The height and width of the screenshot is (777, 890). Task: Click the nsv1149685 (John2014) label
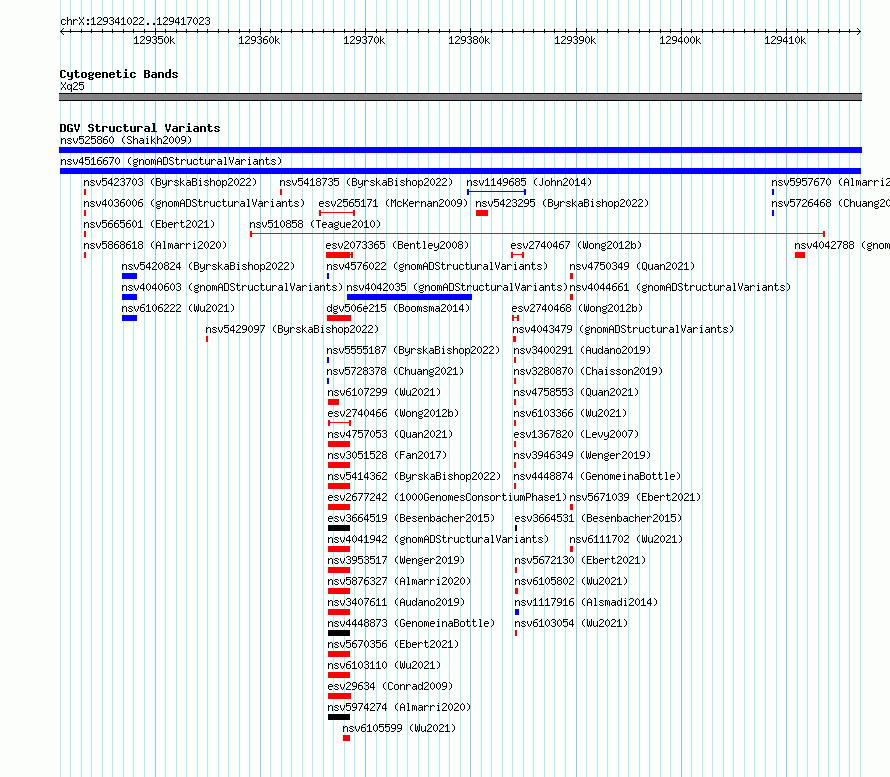(x=529, y=182)
